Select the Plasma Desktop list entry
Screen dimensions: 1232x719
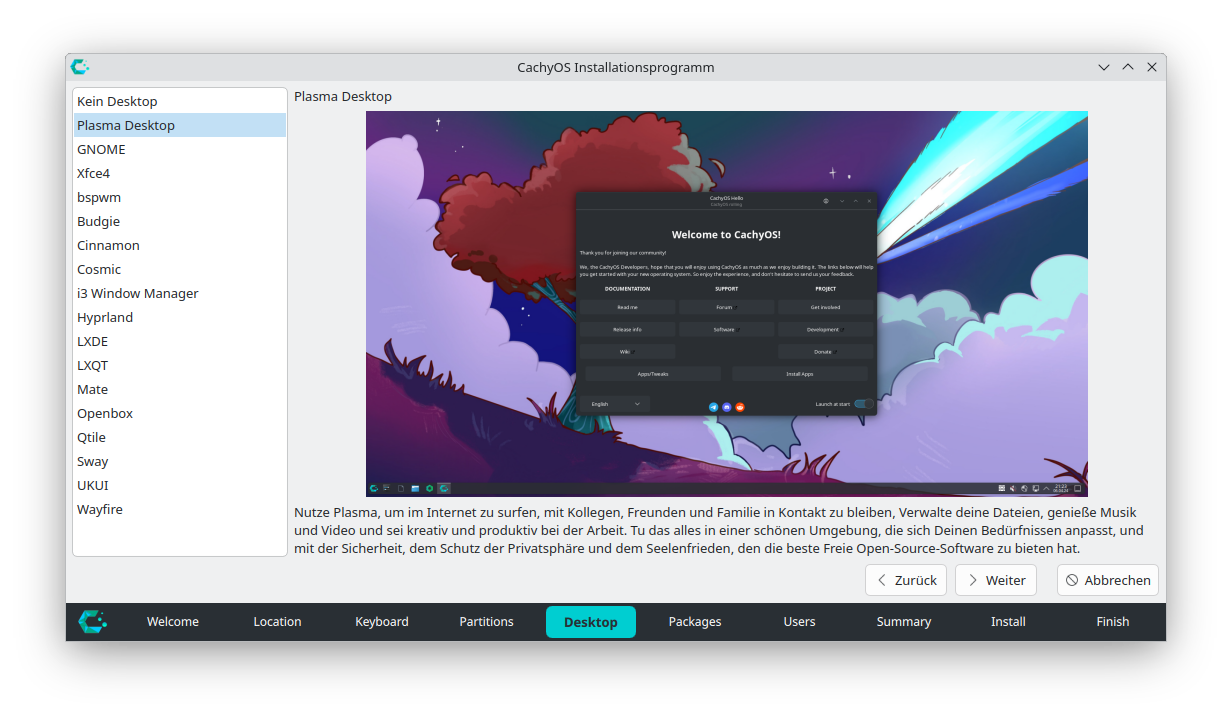(180, 125)
